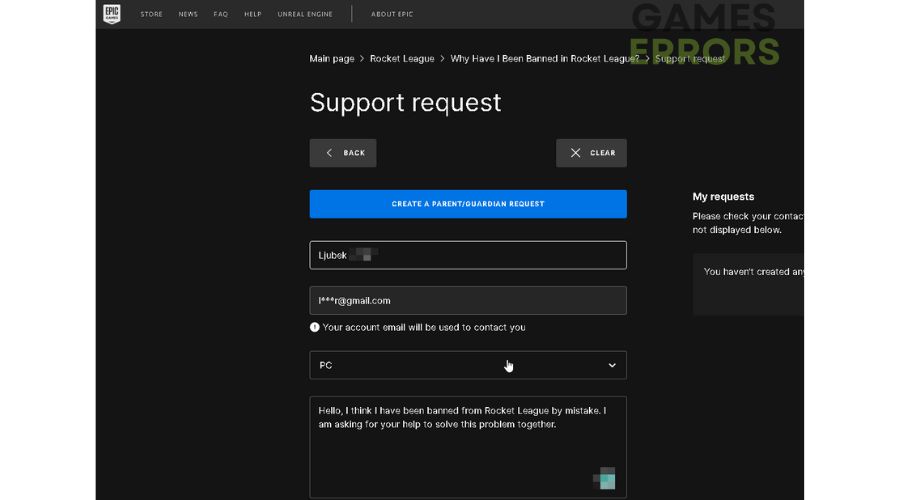The height and width of the screenshot is (500, 900).
Task: Open the ABOUT EPIC menu item
Action: tap(392, 14)
